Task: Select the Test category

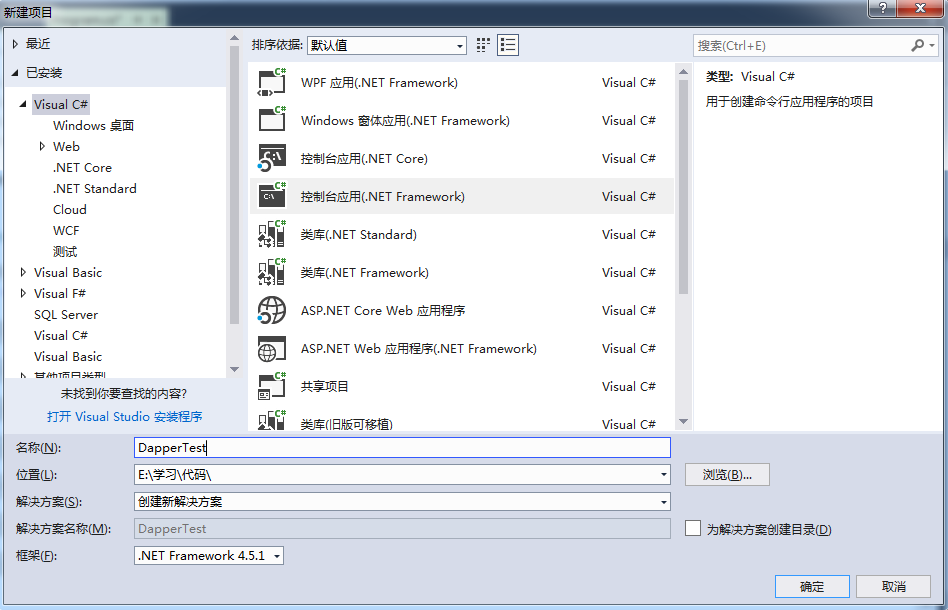Action: point(65,251)
